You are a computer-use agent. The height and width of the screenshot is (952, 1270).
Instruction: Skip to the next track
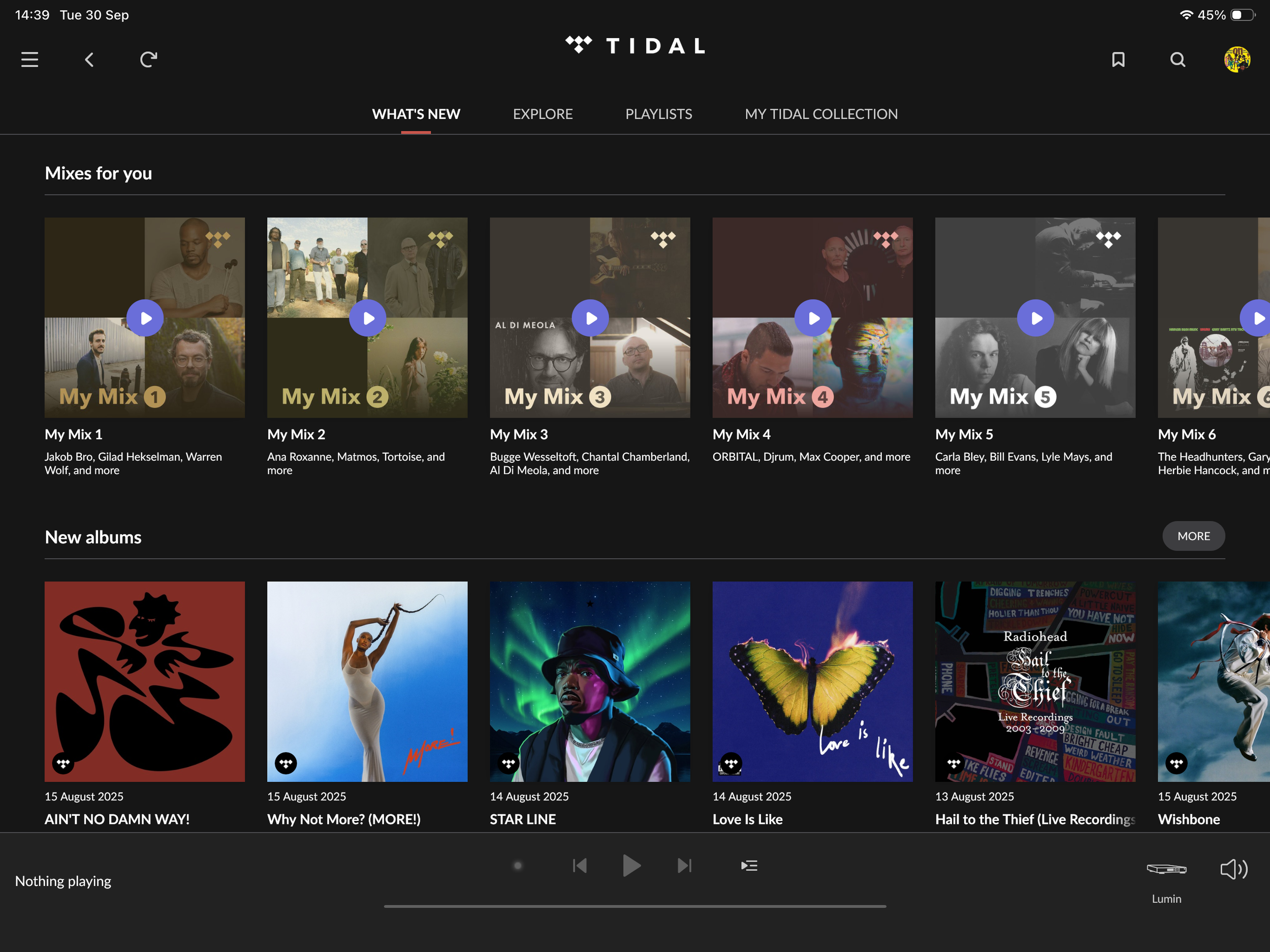pos(684,865)
